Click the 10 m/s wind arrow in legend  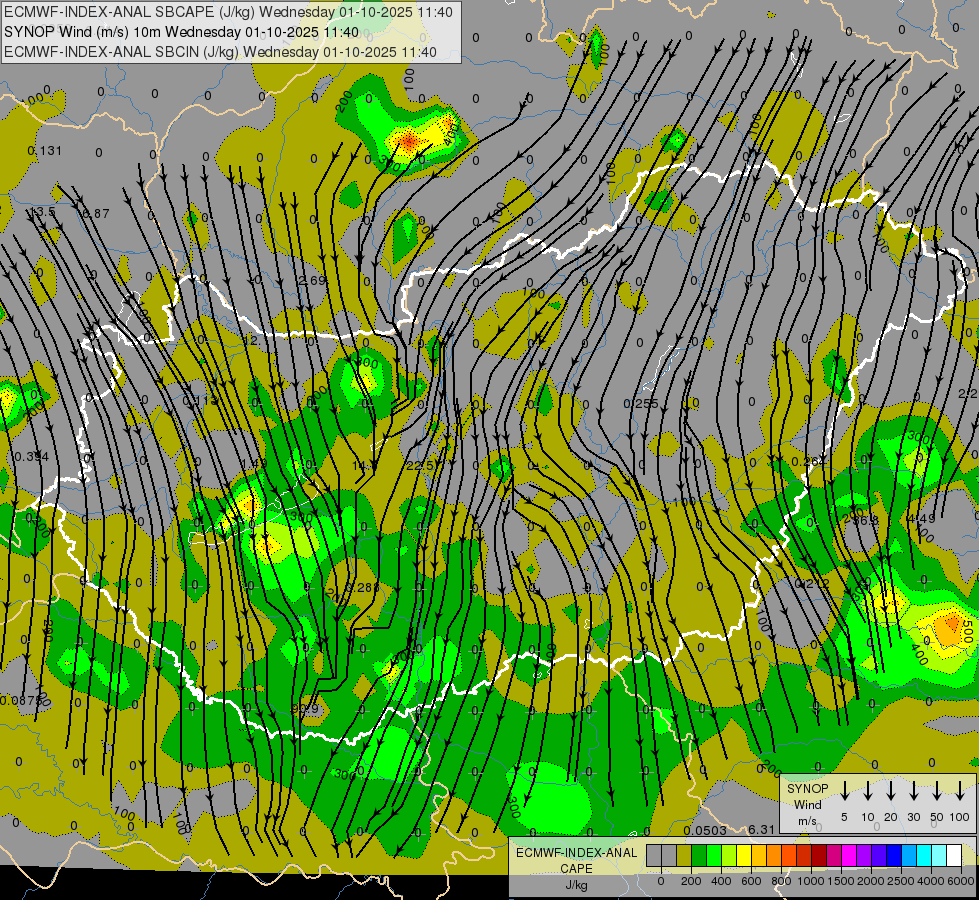click(867, 791)
